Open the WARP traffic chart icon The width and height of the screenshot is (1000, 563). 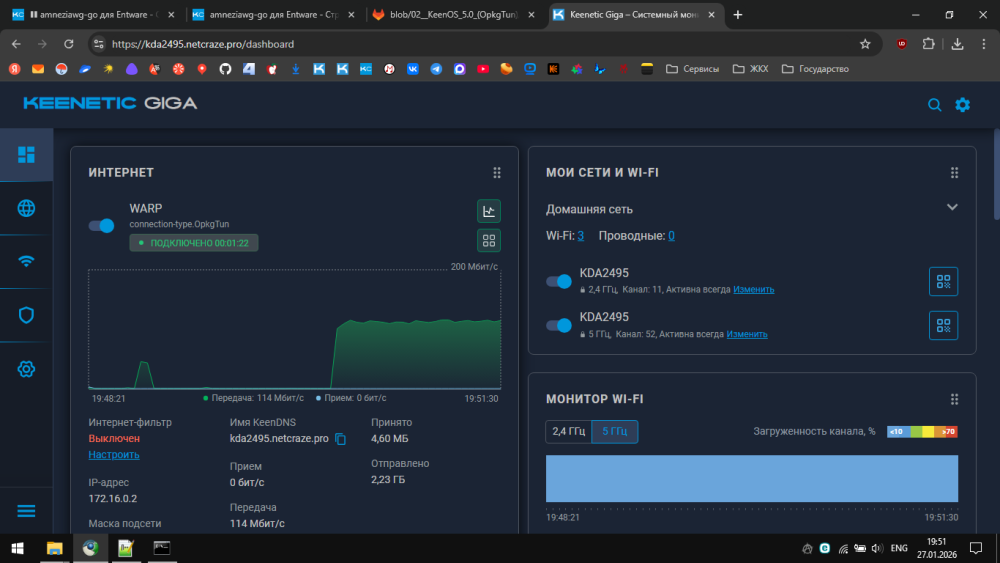[488, 211]
